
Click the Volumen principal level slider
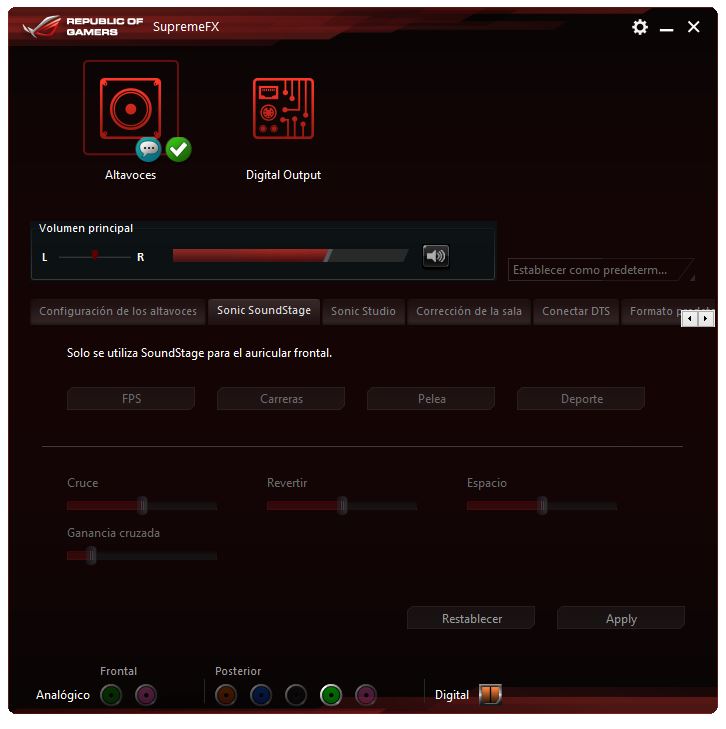click(290, 256)
